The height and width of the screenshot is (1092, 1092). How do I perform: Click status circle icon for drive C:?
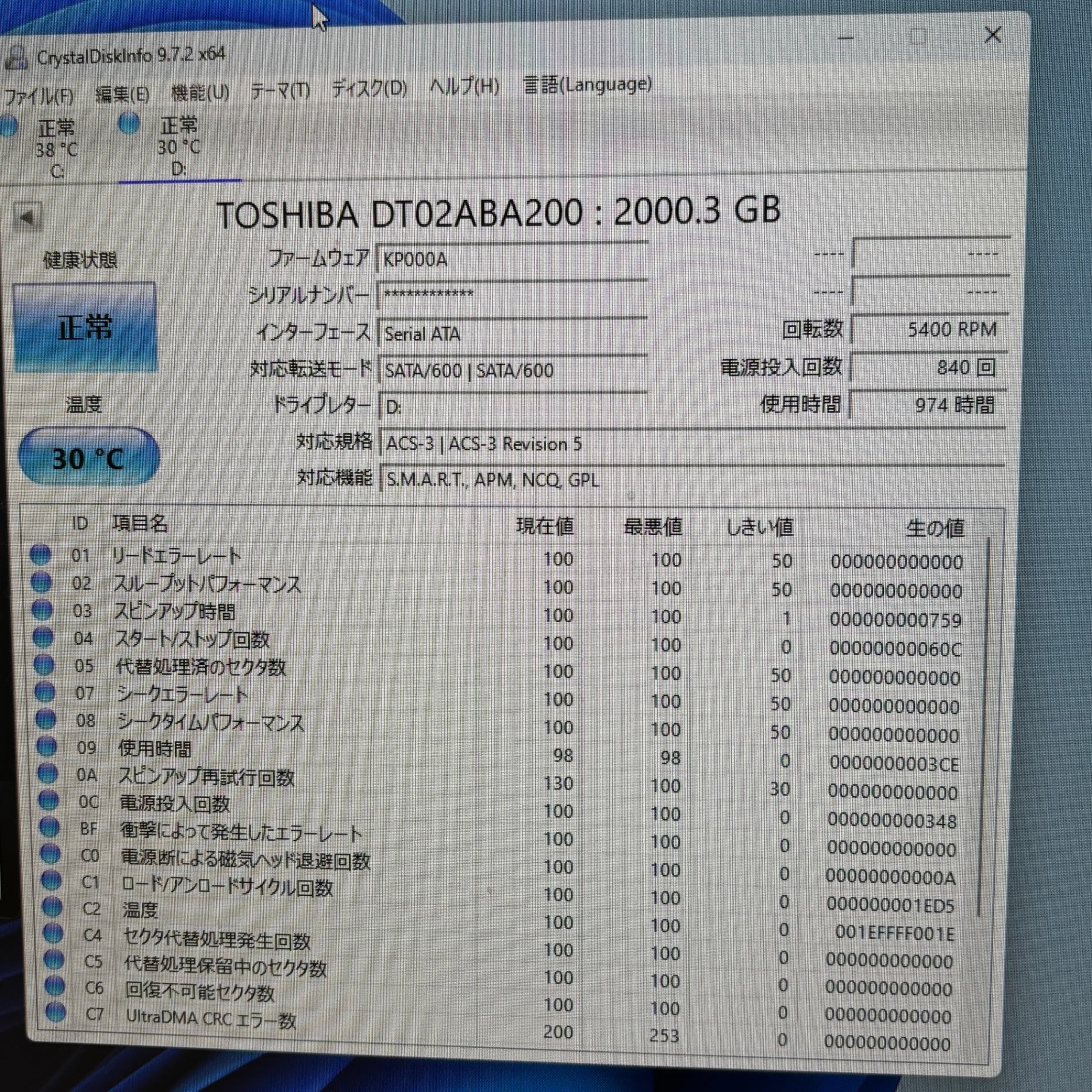pyautogui.click(x=8, y=126)
